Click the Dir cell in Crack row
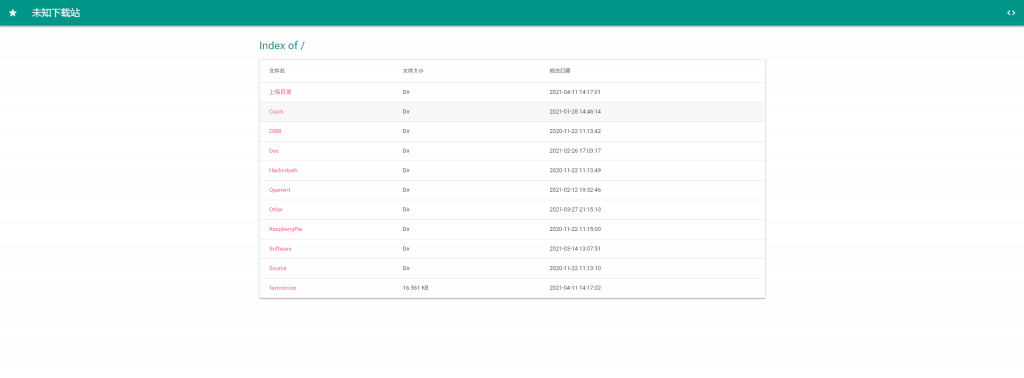Screen dimensions: 1024x378 [406, 112]
